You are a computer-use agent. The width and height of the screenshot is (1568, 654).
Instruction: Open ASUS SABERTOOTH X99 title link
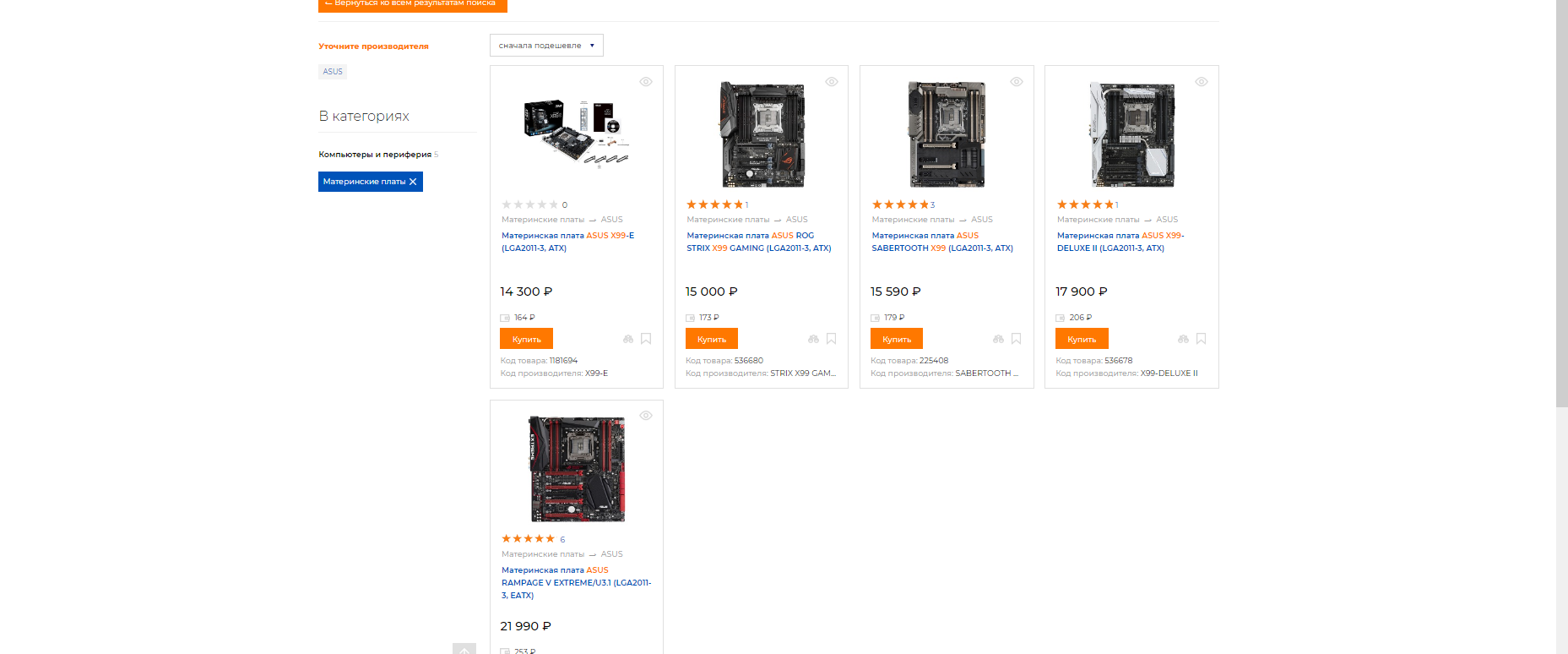coord(942,242)
